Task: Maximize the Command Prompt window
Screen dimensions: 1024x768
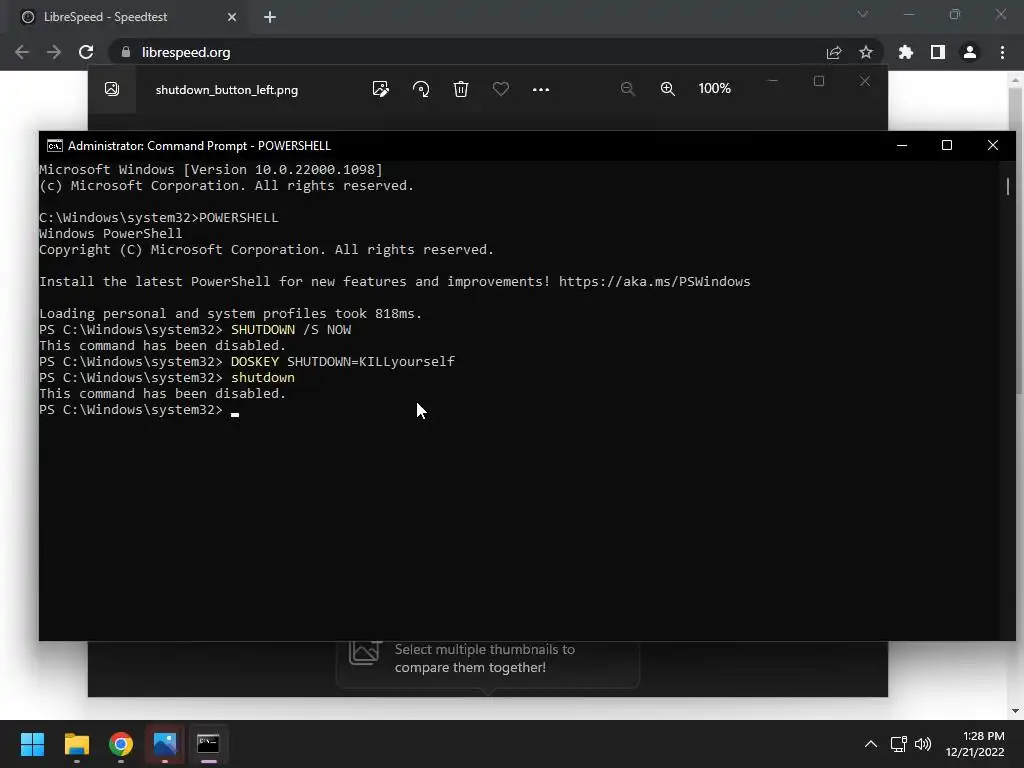Action: [x=947, y=146]
